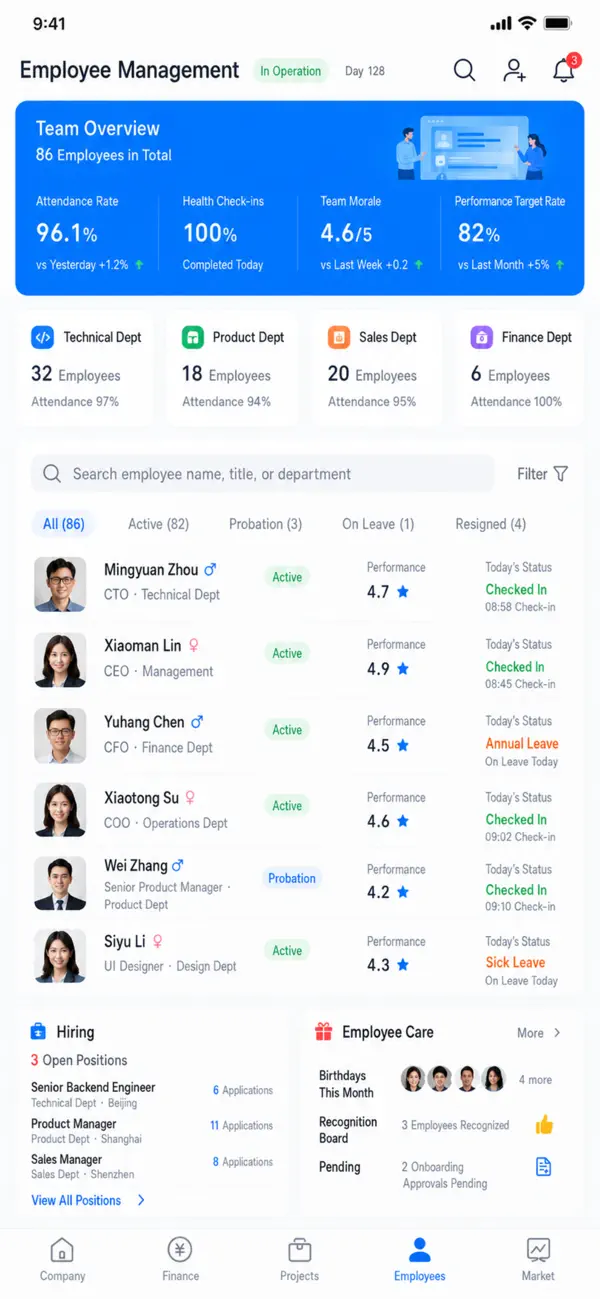Screen dimensions: 600x1299
Task: Click Wei Zhang's performance star
Action: point(403,893)
